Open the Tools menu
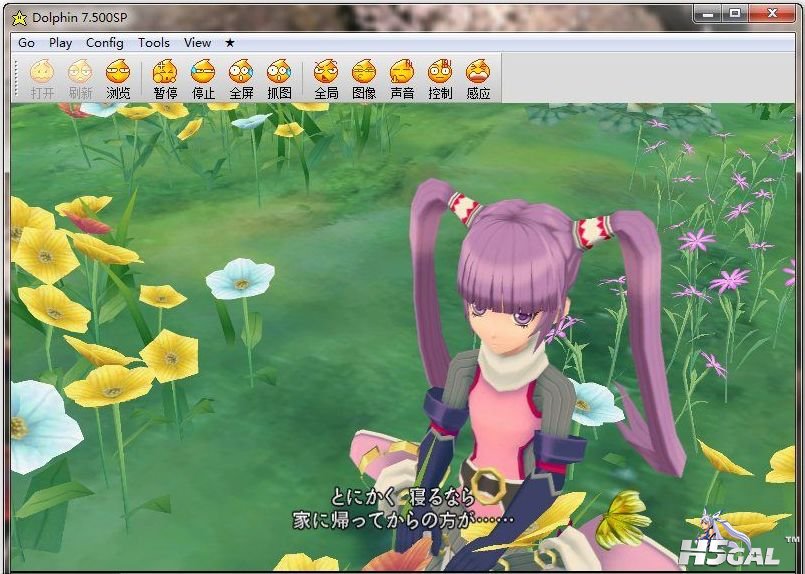Screen dimensions: 805x574 [x=154, y=43]
